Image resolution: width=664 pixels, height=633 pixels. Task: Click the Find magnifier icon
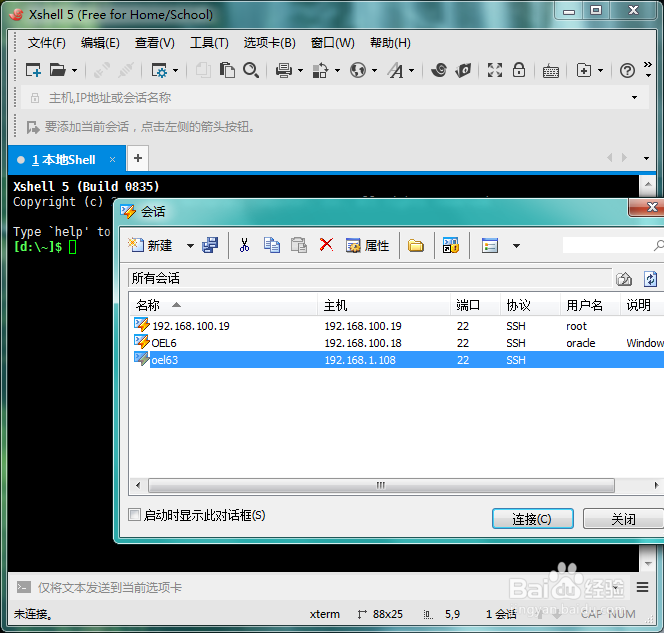pos(251,70)
